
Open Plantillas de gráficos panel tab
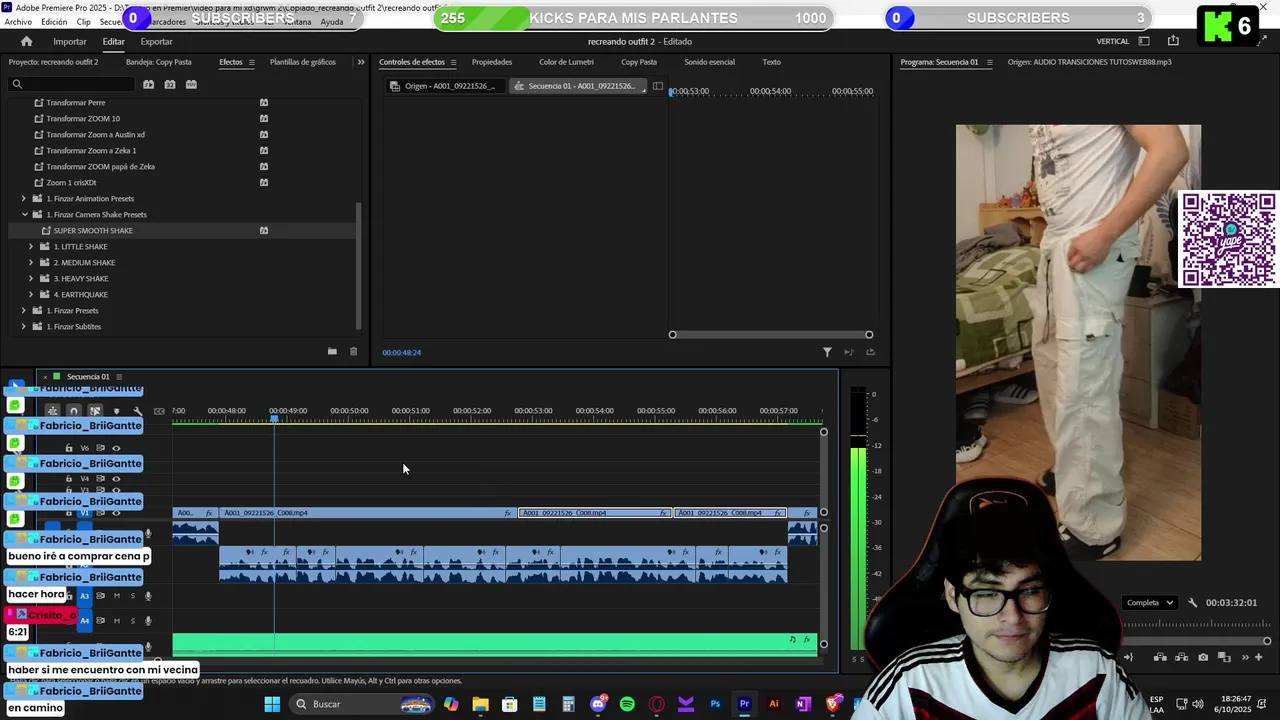coord(303,62)
